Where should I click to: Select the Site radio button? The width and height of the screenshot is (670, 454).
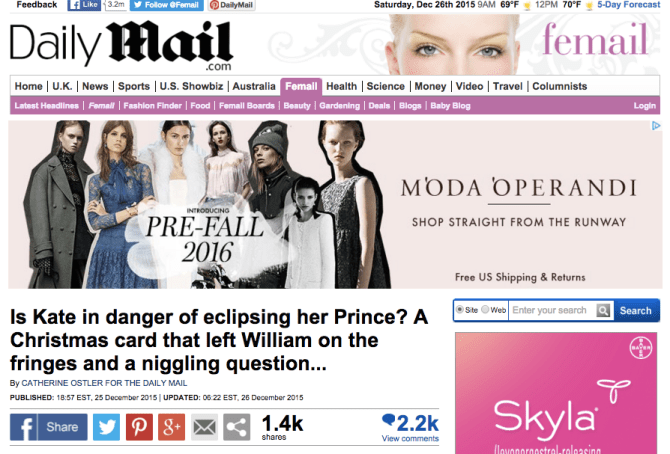click(460, 310)
